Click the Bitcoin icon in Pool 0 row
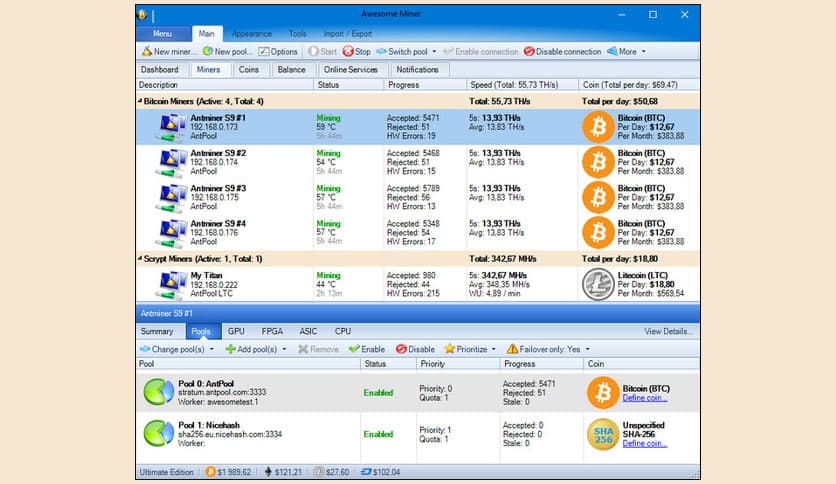This screenshot has height=484, width=836. tap(603, 392)
